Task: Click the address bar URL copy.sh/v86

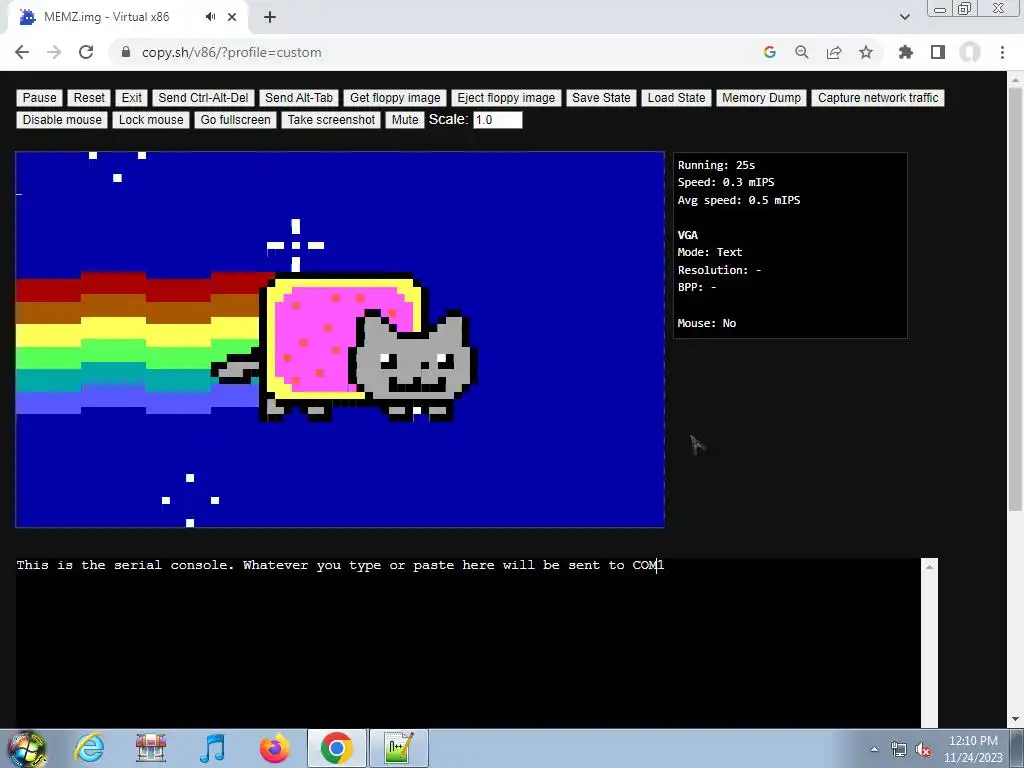Action: point(231,52)
